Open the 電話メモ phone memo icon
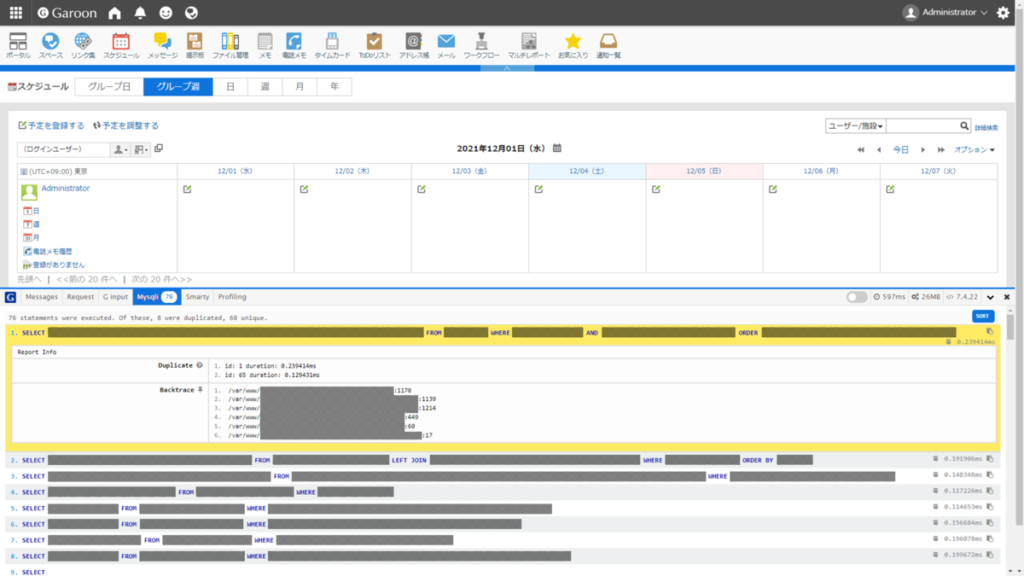Viewport: 1024px width, 576px height. (294, 46)
